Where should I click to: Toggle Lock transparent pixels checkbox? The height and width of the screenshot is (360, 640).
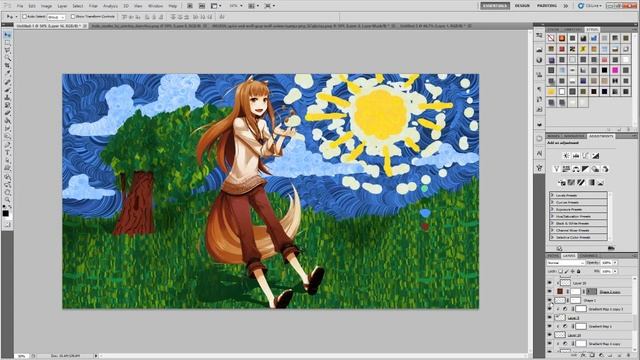[560, 271]
